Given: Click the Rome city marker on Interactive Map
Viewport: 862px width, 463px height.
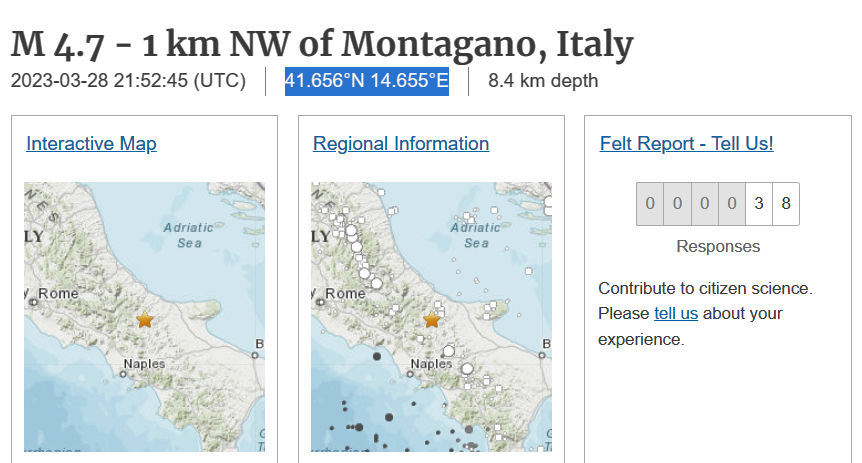Looking at the screenshot, I should pyautogui.click(x=34, y=300).
